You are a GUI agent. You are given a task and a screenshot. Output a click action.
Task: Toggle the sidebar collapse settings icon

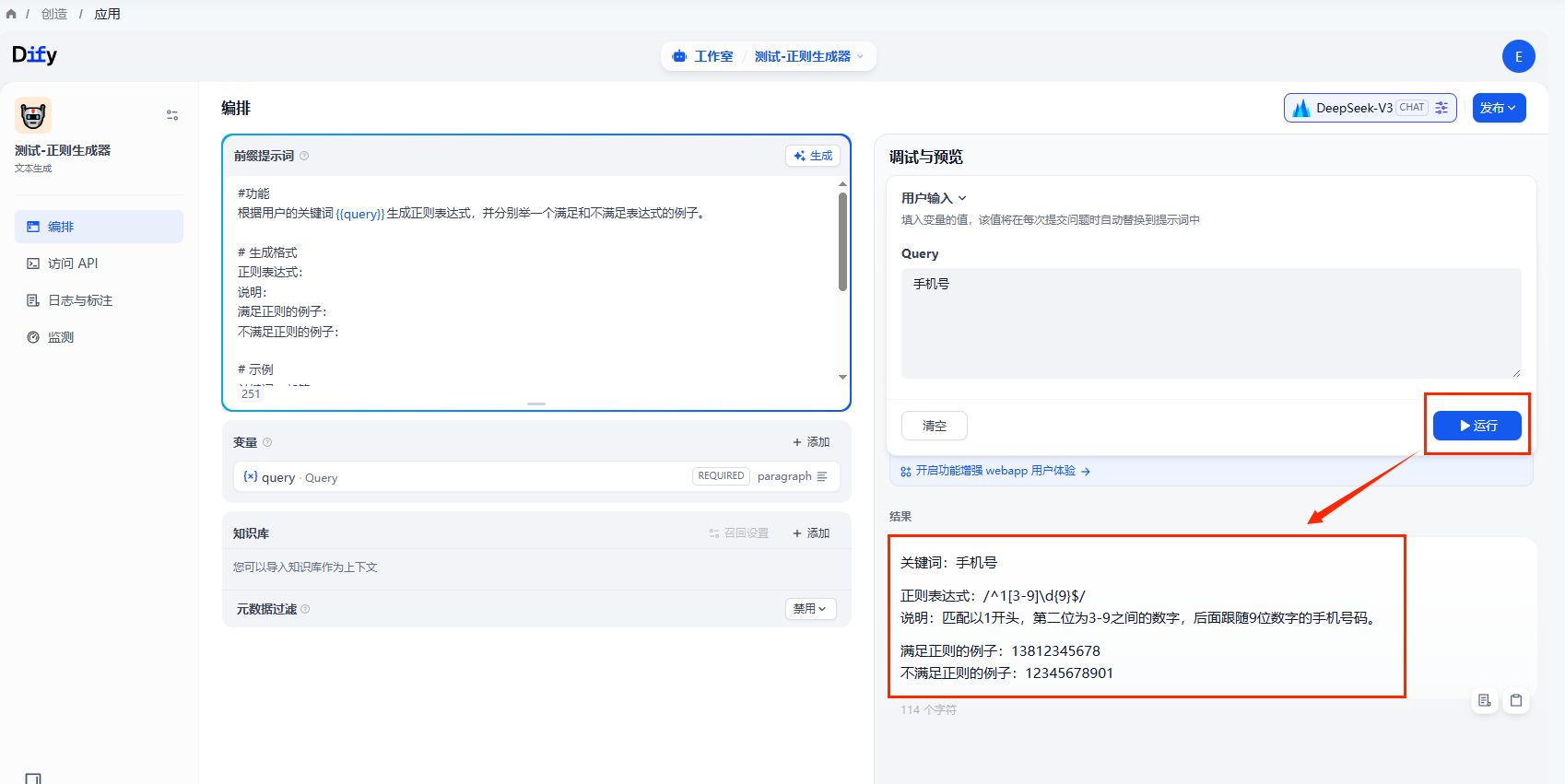pyautogui.click(x=172, y=115)
